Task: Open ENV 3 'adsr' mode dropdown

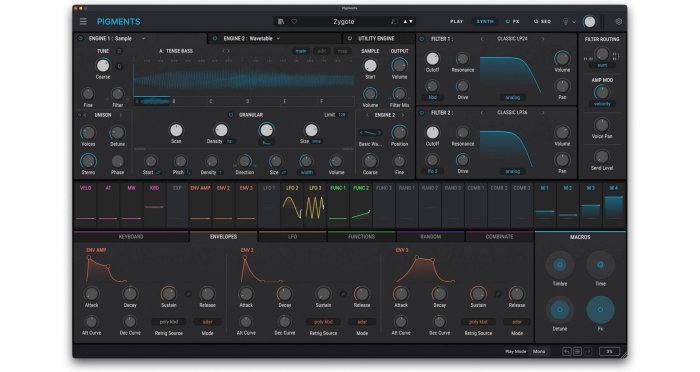Action: 517,322
